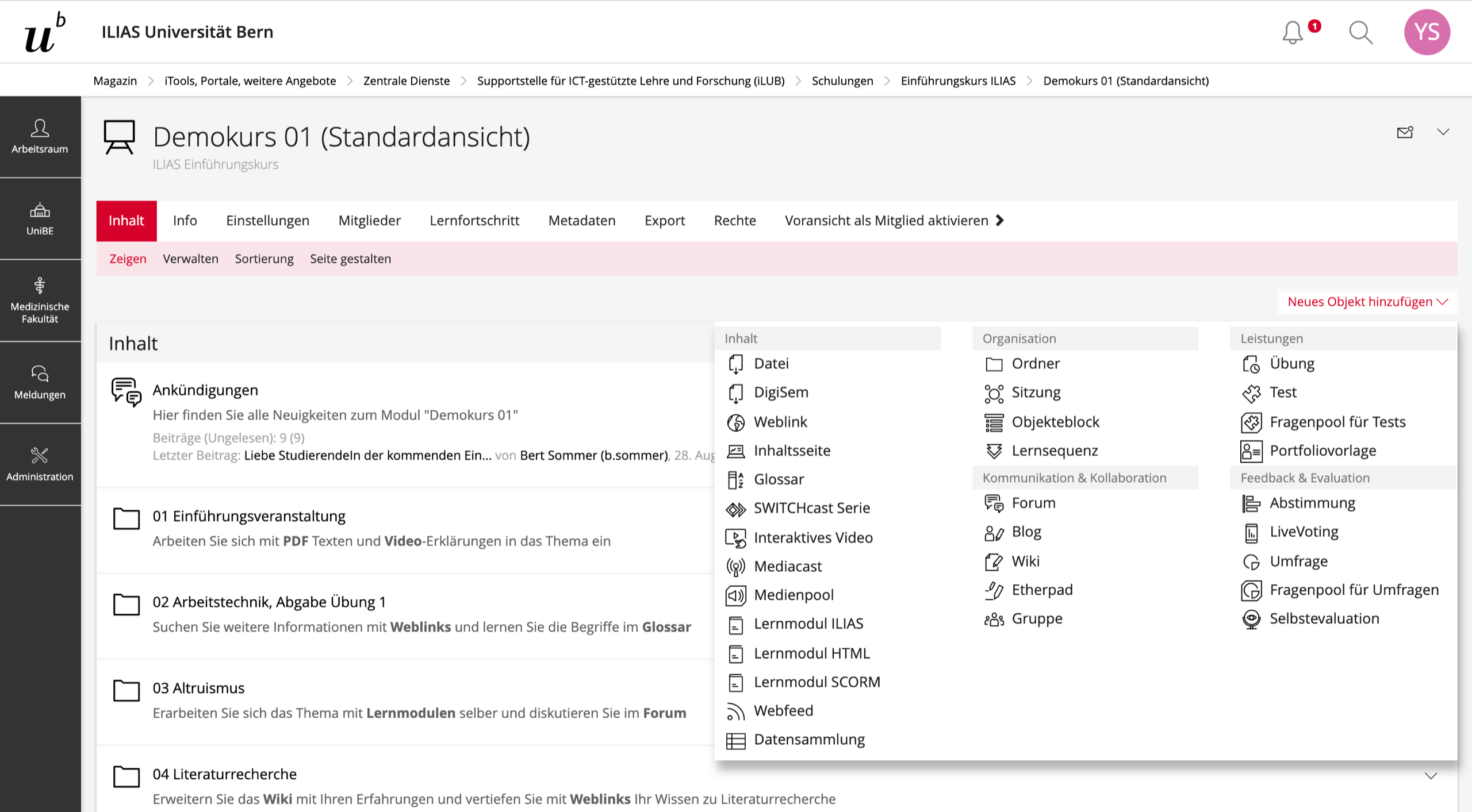
Task: Click the mail icon near course title
Action: click(x=1405, y=132)
